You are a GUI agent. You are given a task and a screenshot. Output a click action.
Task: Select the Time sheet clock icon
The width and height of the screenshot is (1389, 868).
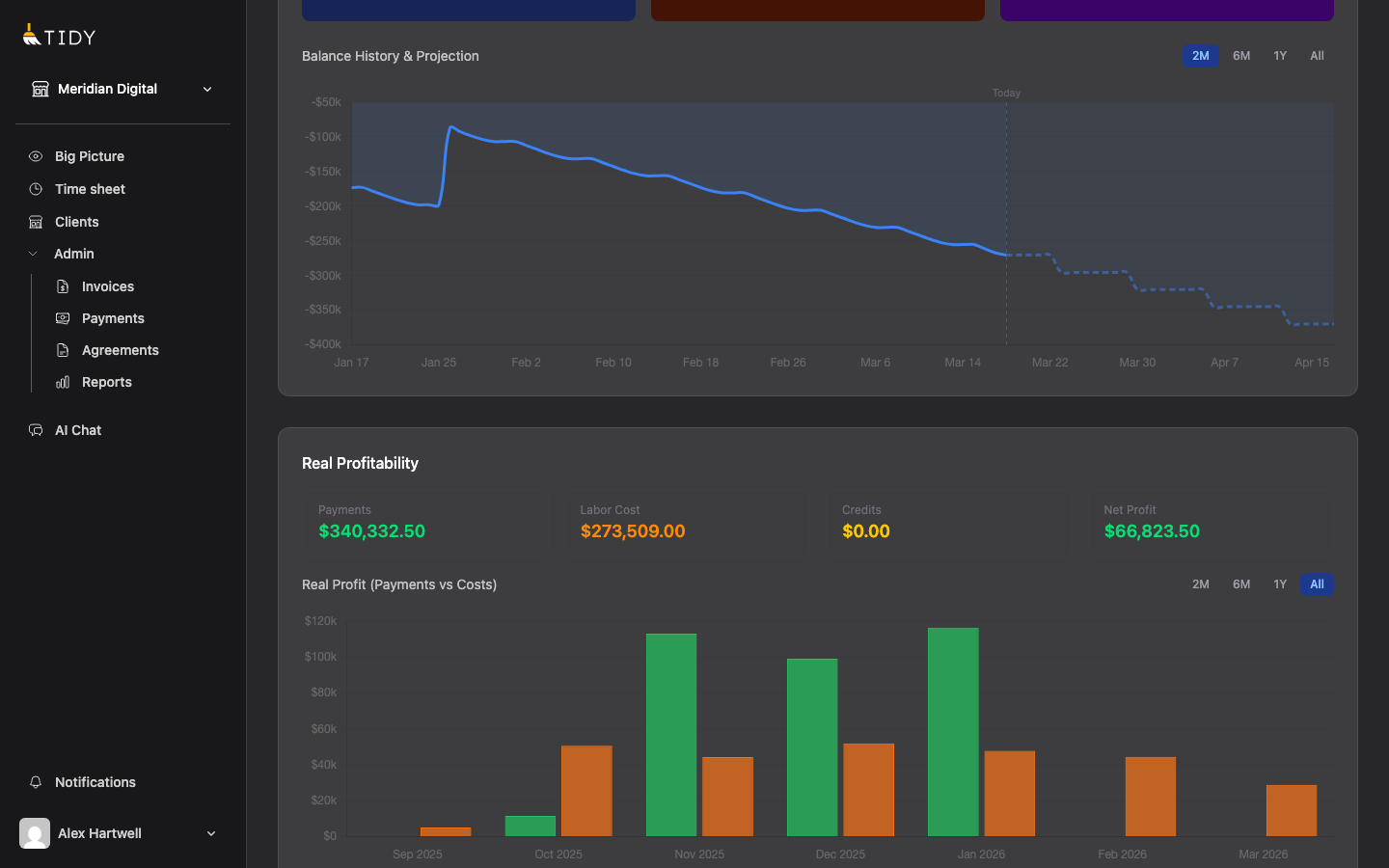click(x=36, y=189)
